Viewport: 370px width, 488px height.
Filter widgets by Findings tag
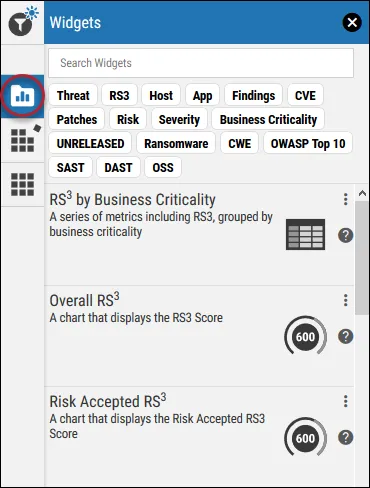(x=254, y=96)
